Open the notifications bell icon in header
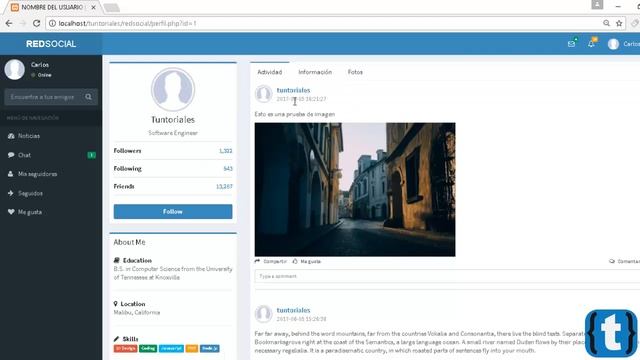 [x=591, y=44]
